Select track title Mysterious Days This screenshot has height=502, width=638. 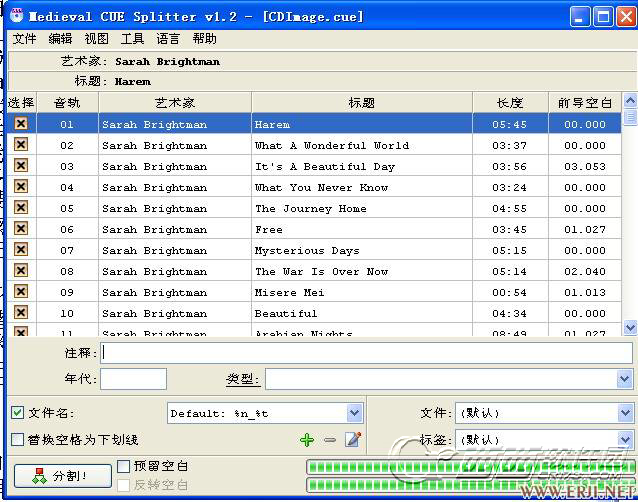pos(307,251)
